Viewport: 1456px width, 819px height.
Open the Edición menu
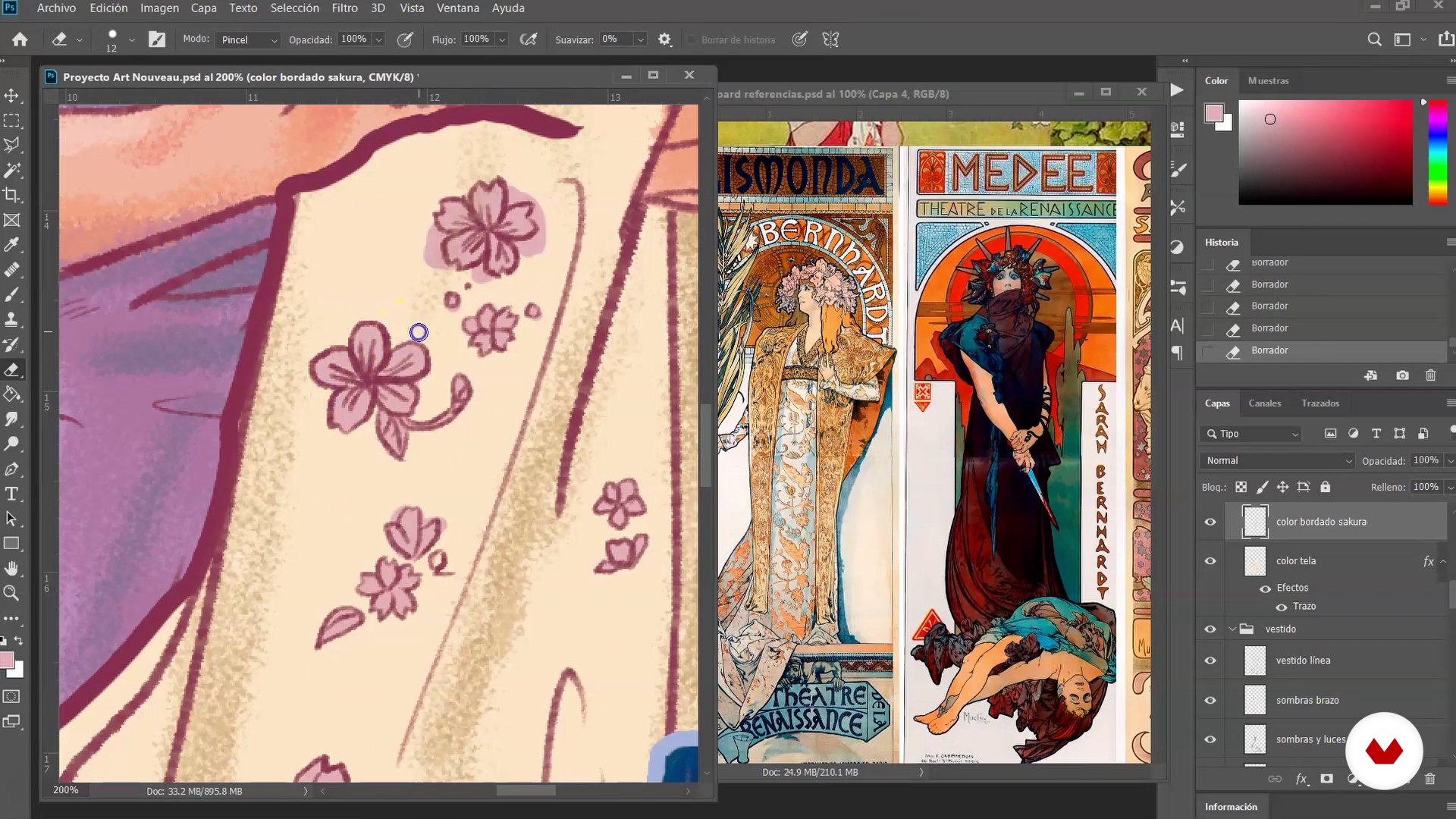108,8
